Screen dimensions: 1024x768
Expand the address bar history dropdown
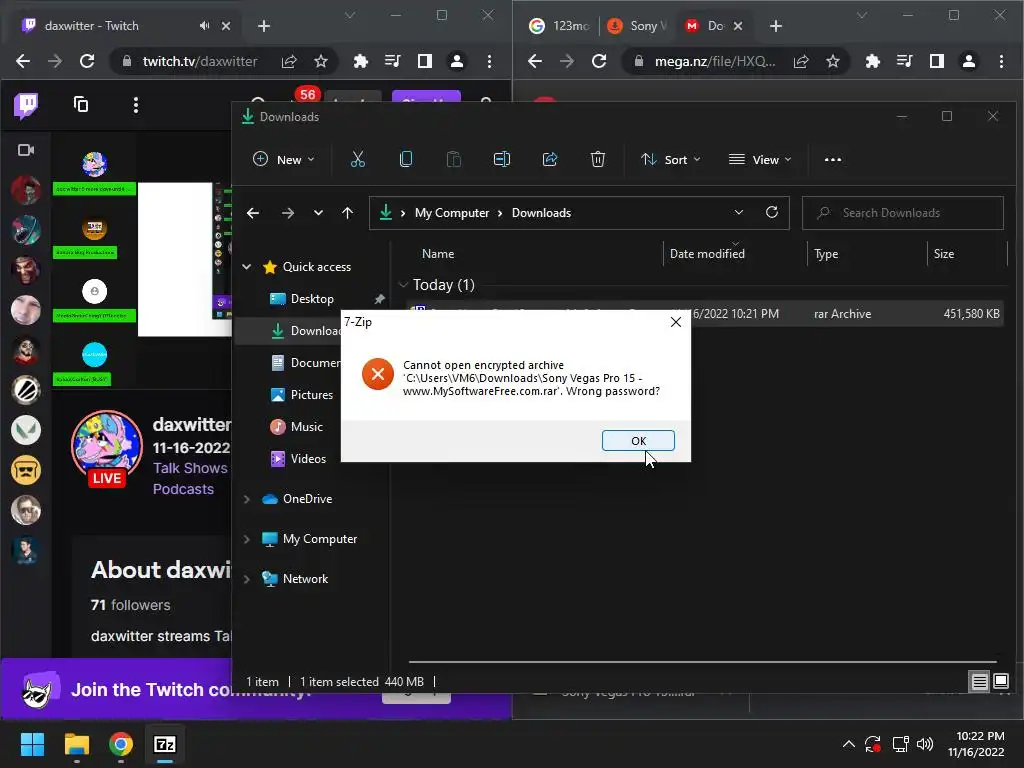coord(739,212)
